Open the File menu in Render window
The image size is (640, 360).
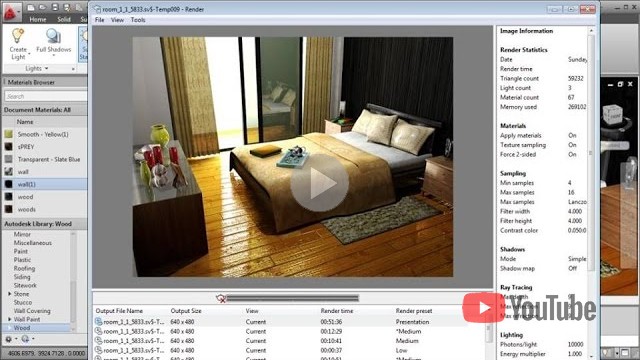tap(100, 20)
